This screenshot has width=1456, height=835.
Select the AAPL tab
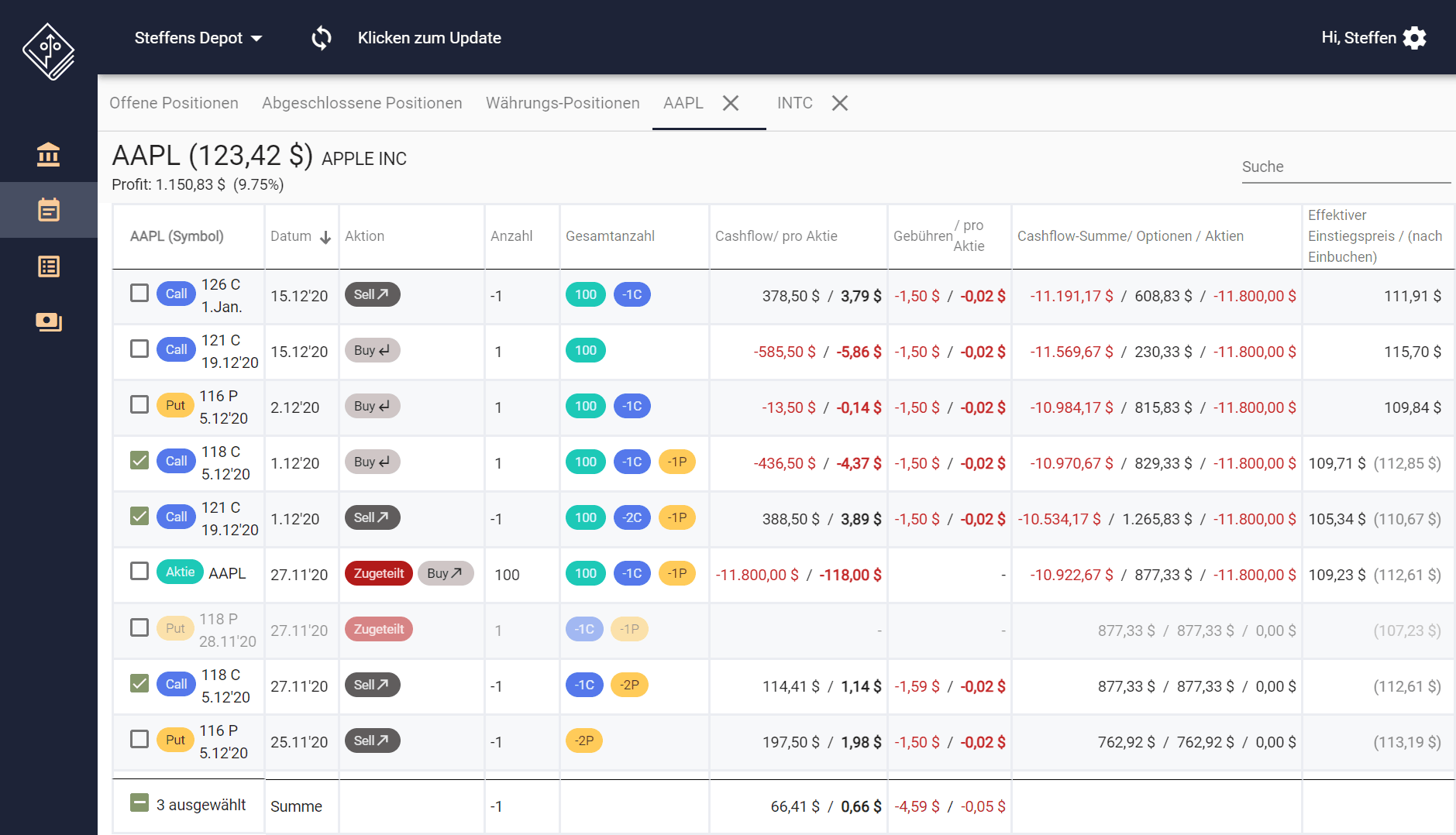(x=683, y=103)
